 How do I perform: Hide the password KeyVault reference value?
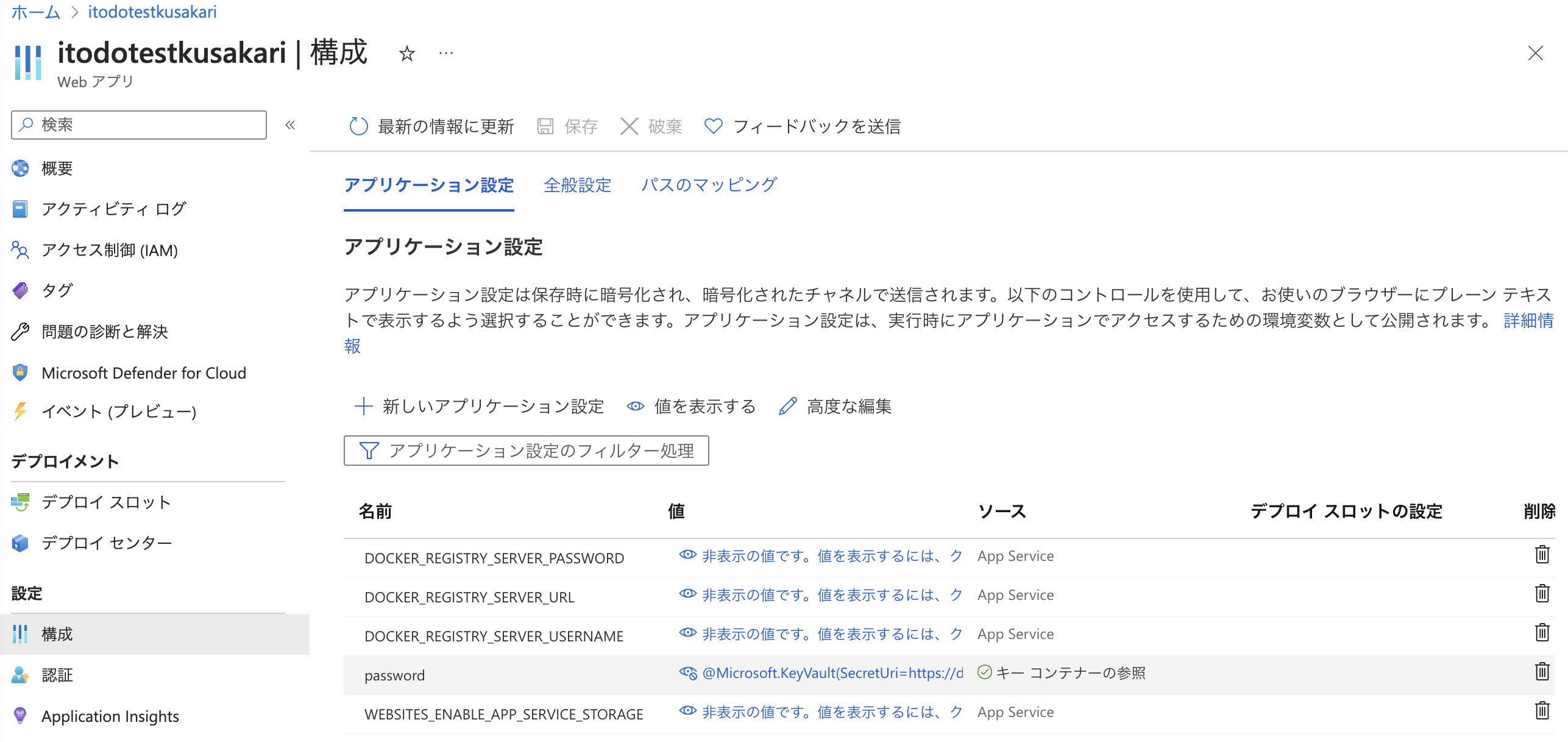688,673
